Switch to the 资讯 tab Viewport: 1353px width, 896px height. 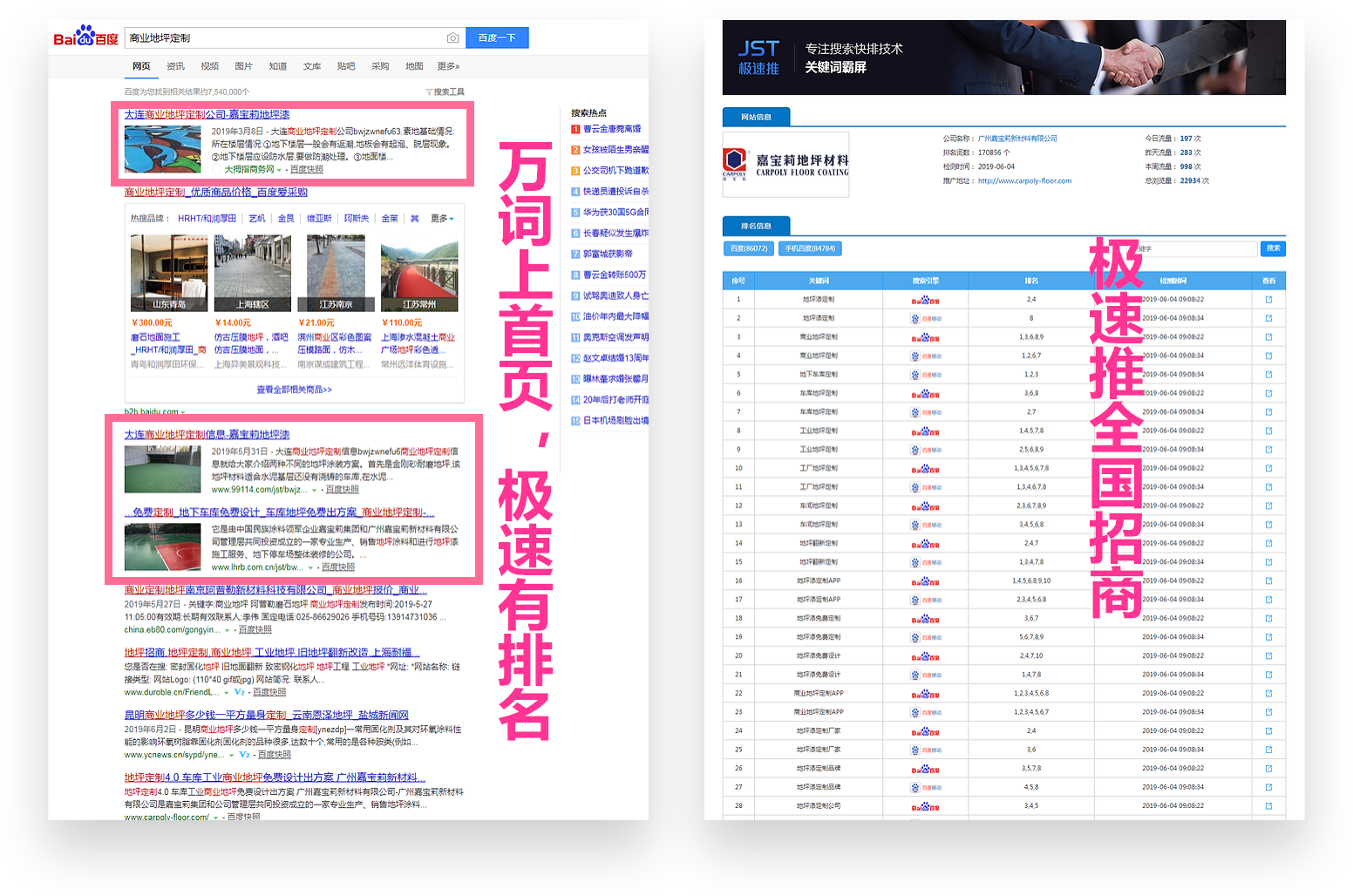175,66
